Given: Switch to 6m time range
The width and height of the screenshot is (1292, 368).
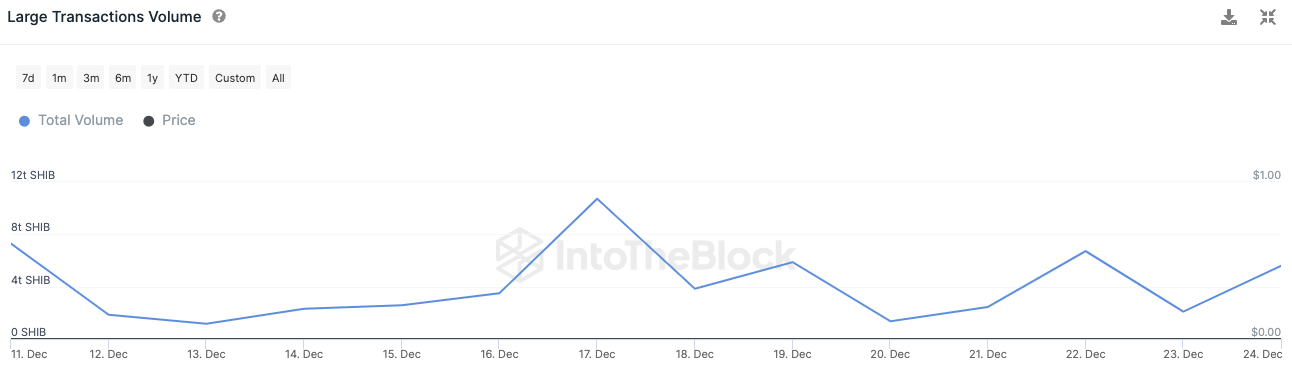Looking at the screenshot, I should (x=122, y=78).
